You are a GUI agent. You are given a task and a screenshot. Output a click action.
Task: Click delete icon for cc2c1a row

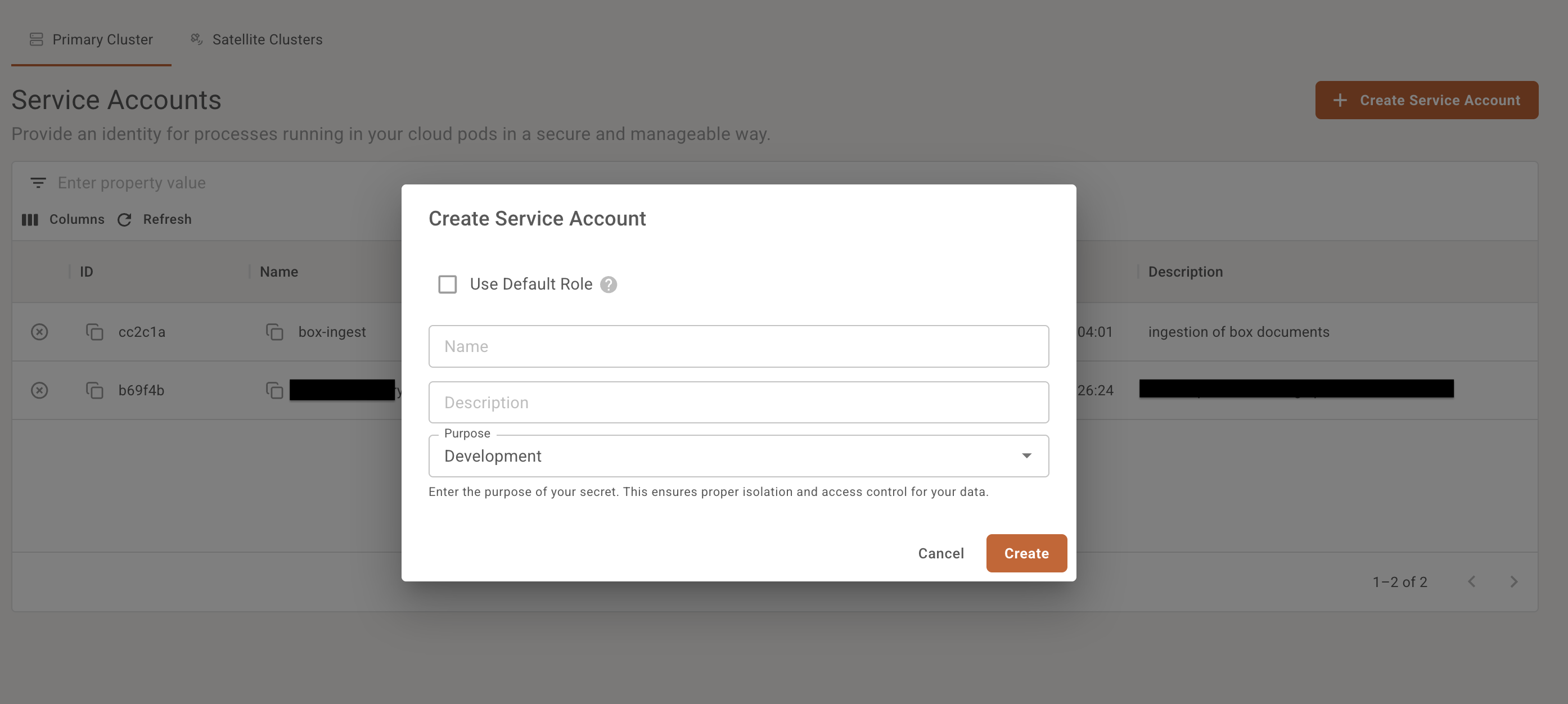[x=39, y=332]
